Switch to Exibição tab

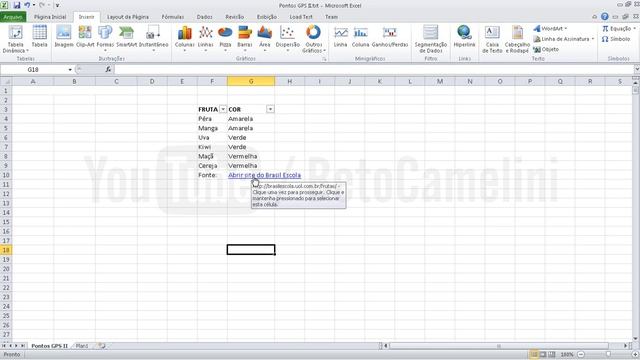tap(267, 17)
